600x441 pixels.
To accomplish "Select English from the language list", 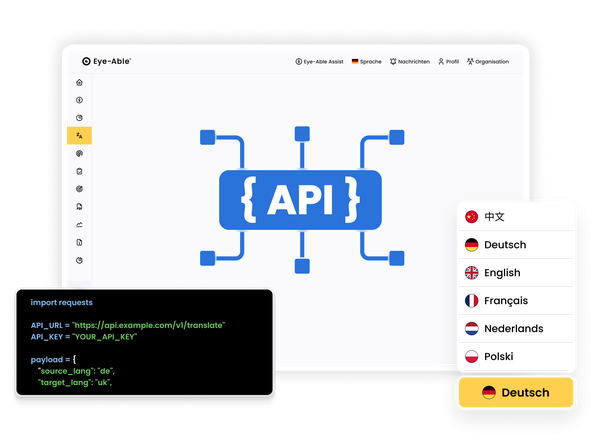I will click(516, 273).
